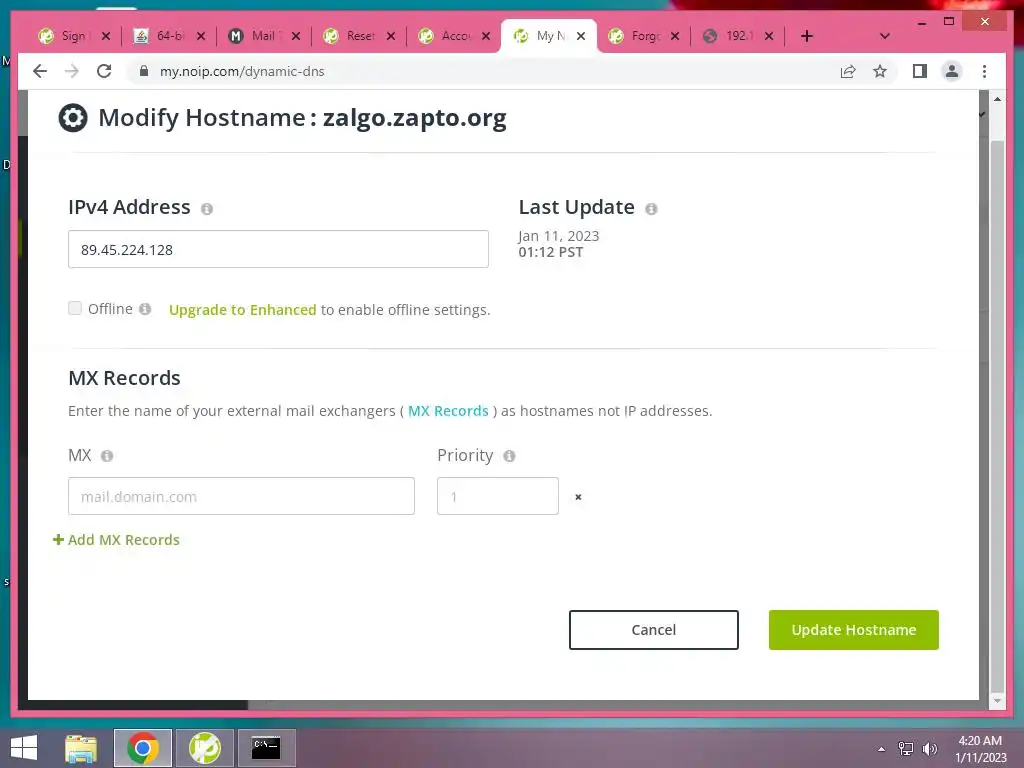1024x768 pixels.
Task: Toggle the Offline checkbox
Action: tap(75, 308)
